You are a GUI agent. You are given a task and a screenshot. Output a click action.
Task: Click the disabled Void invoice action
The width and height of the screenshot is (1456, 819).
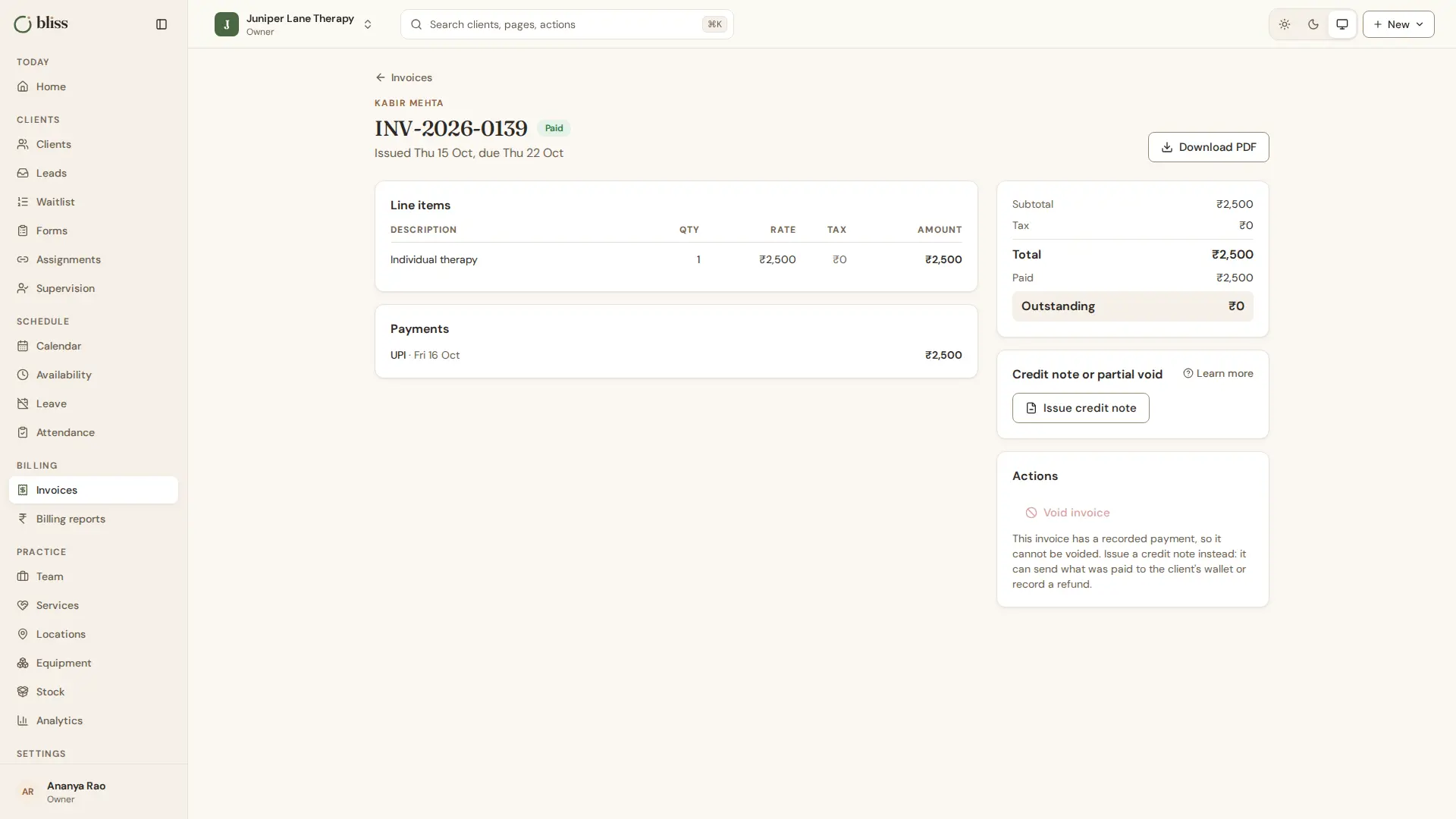point(1067,513)
